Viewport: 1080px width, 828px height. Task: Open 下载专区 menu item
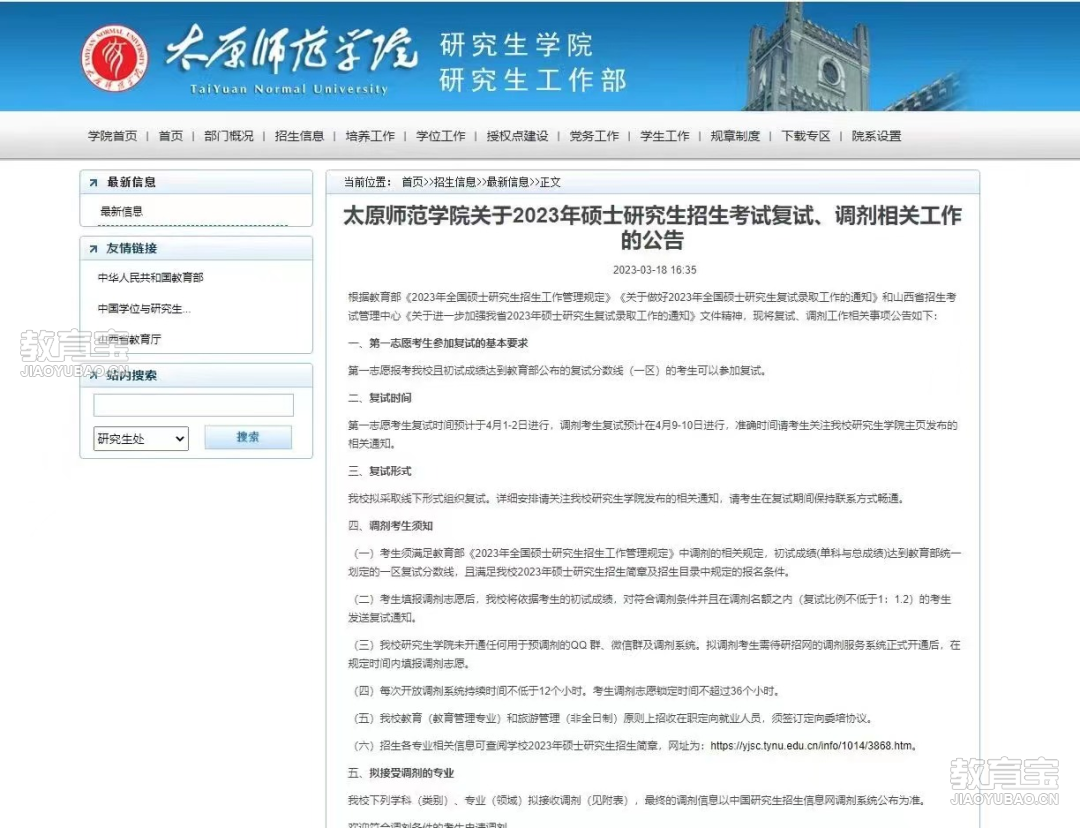pyautogui.click(x=806, y=136)
